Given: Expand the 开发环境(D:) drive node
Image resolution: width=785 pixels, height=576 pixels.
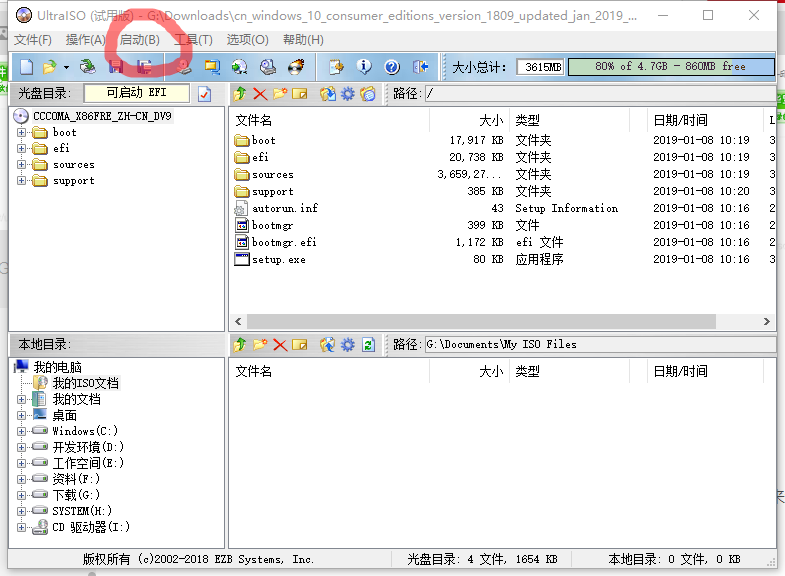Looking at the screenshot, I should point(22,447).
